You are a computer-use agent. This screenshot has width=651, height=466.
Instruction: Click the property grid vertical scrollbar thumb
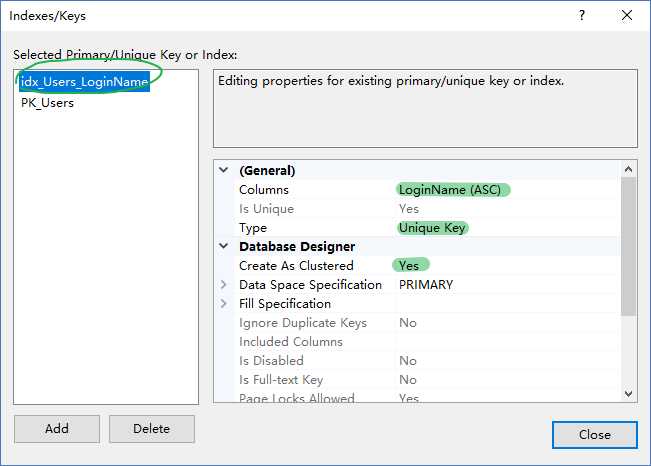point(628,247)
